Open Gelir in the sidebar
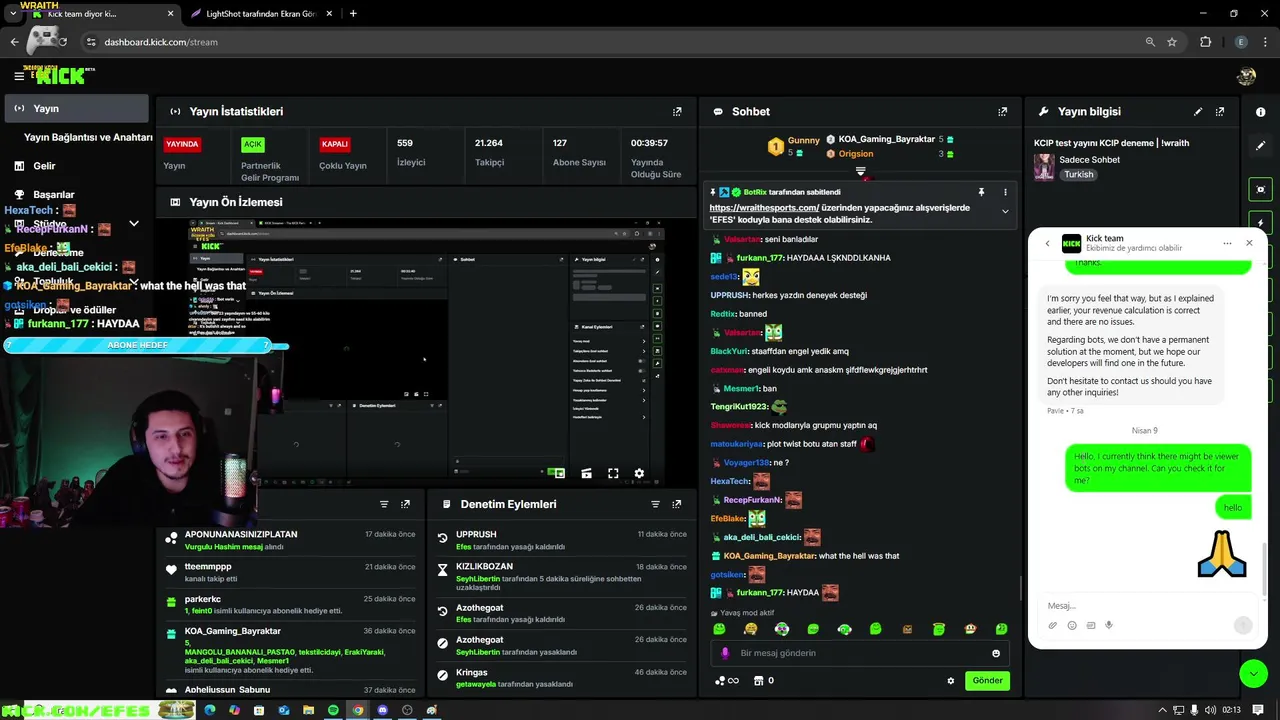 tap(44, 166)
